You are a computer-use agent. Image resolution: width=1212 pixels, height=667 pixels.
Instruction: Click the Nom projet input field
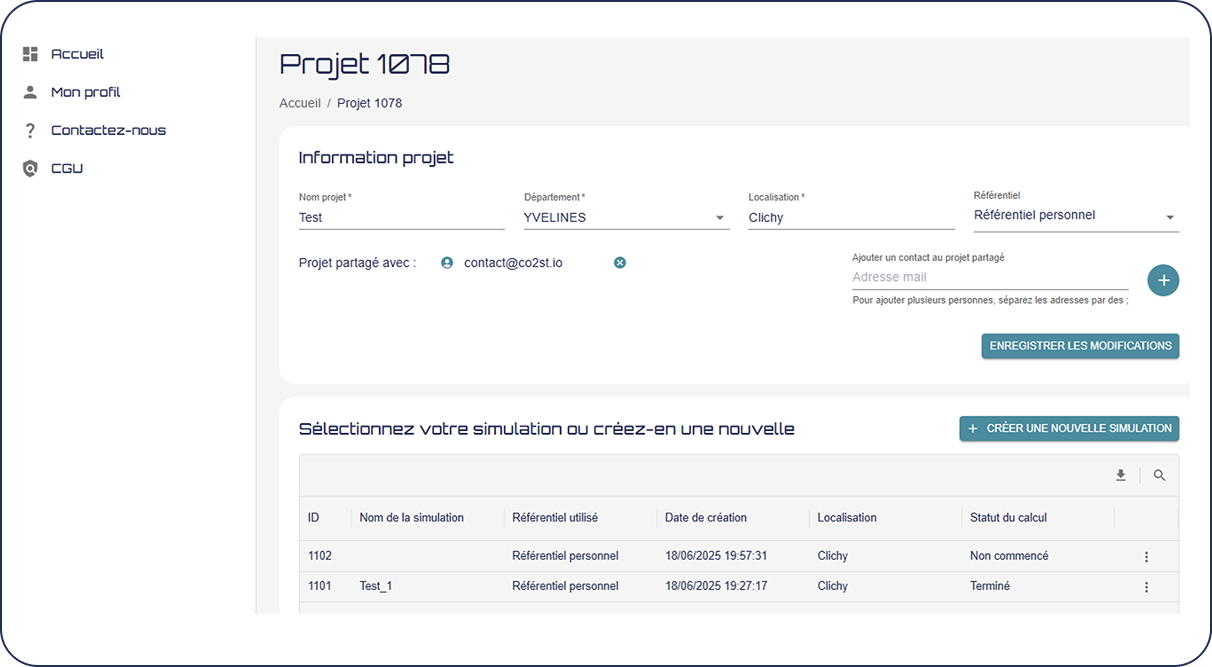click(400, 217)
